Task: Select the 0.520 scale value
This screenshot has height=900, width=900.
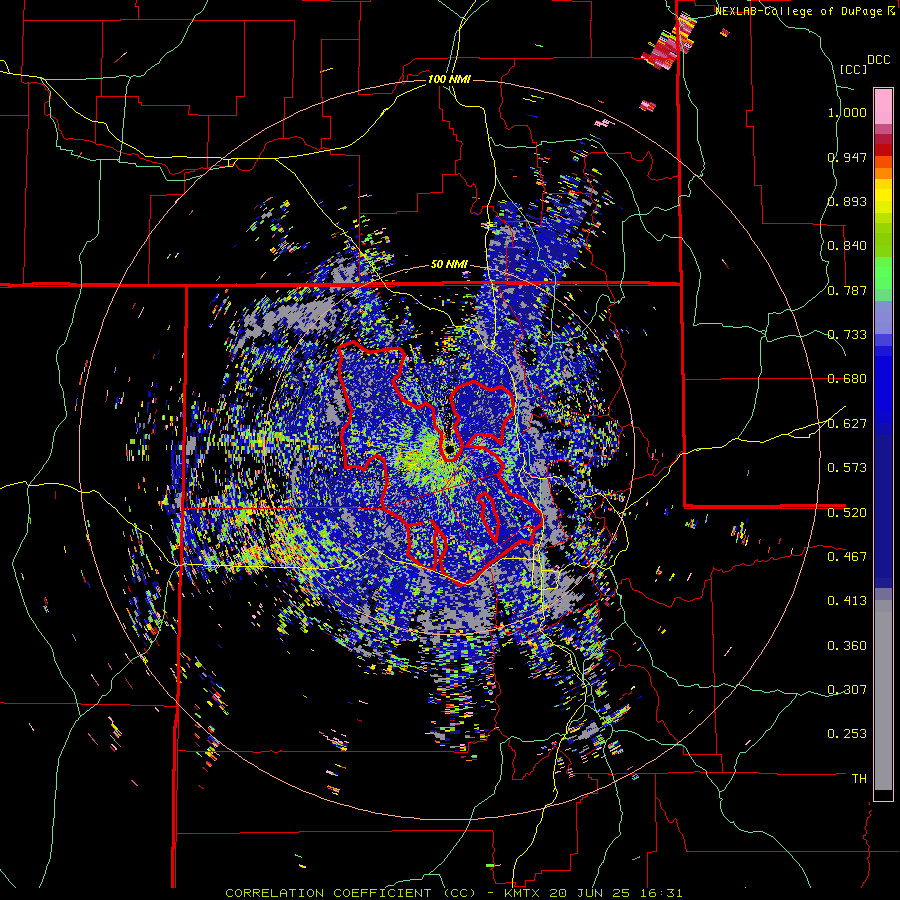Action: [847, 512]
